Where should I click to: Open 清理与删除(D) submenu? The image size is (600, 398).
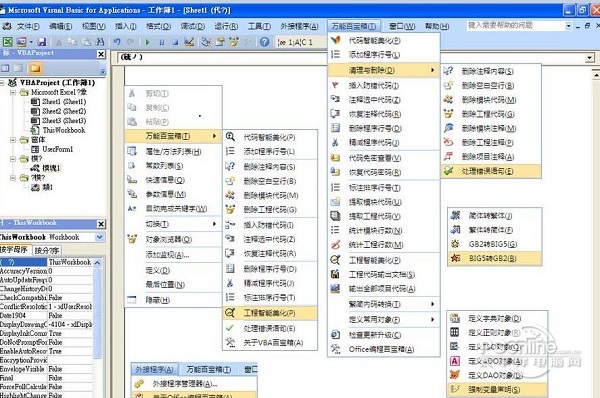tap(384, 70)
